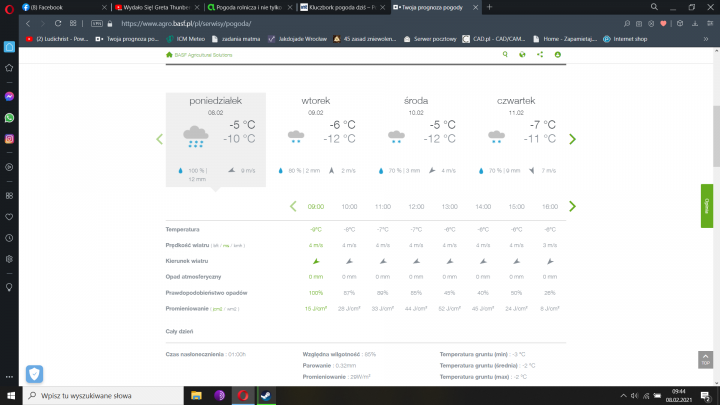Select the 16:00 hour column

550,207
